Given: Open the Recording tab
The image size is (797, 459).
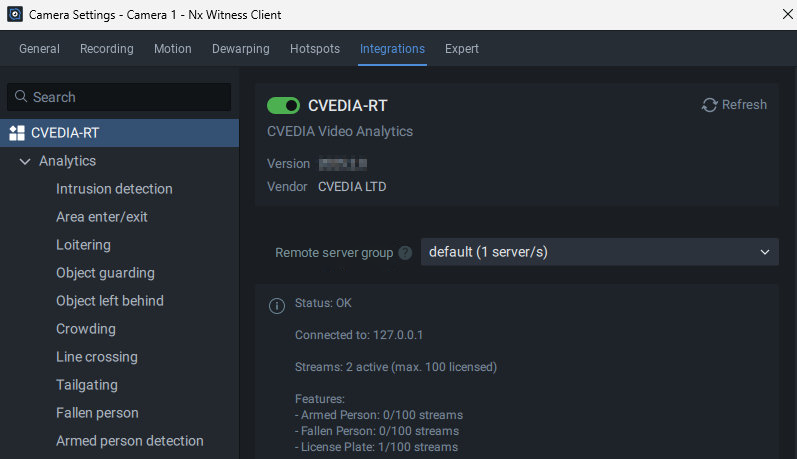Looking at the screenshot, I should pyautogui.click(x=106, y=49).
